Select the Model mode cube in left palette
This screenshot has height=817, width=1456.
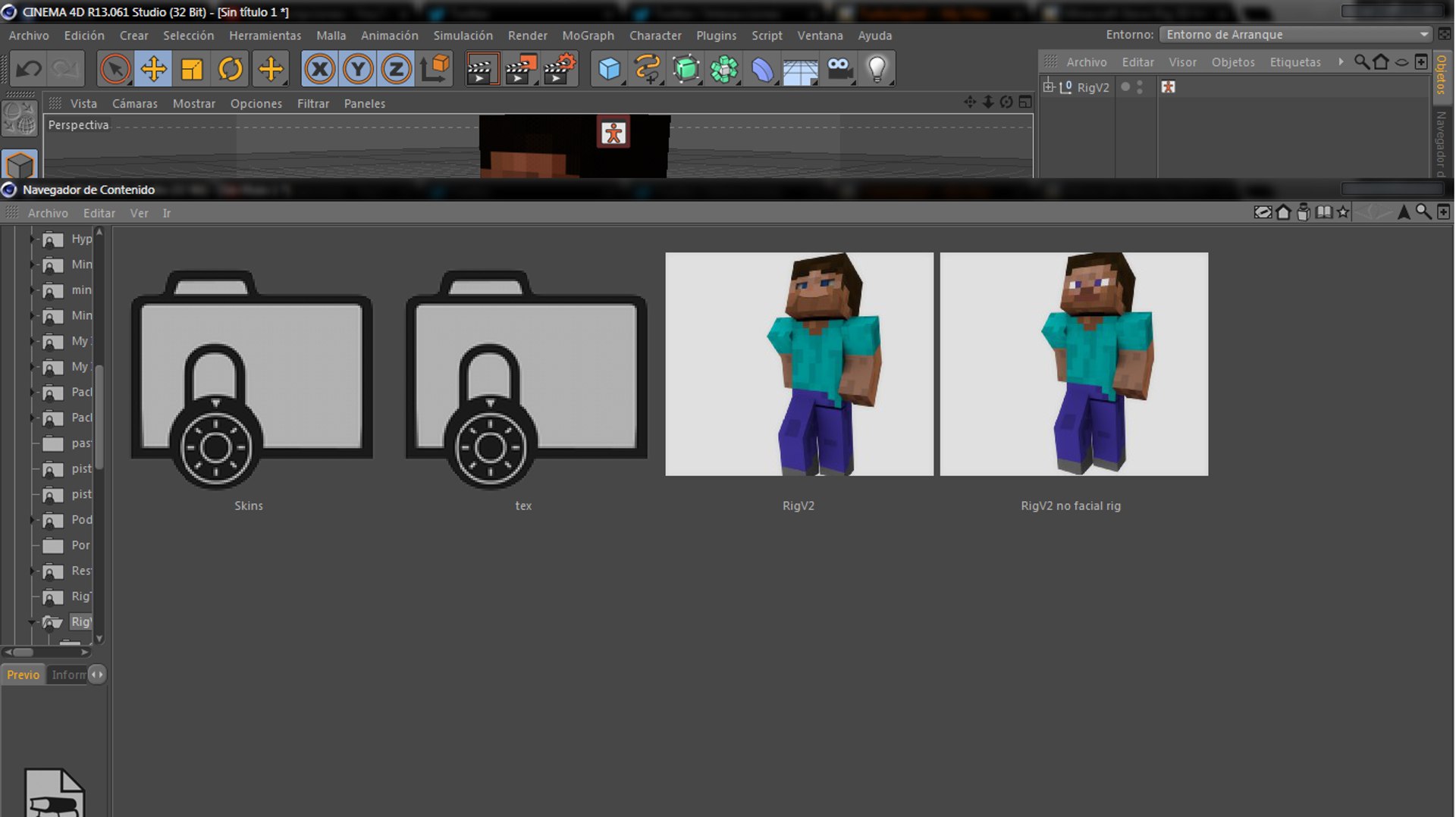[x=19, y=164]
